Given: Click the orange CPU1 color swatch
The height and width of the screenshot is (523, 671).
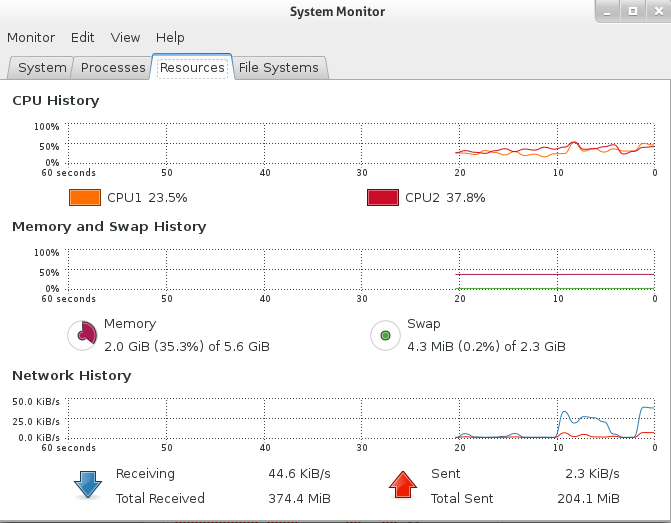Looking at the screenshot, I should tap(85, 198).
